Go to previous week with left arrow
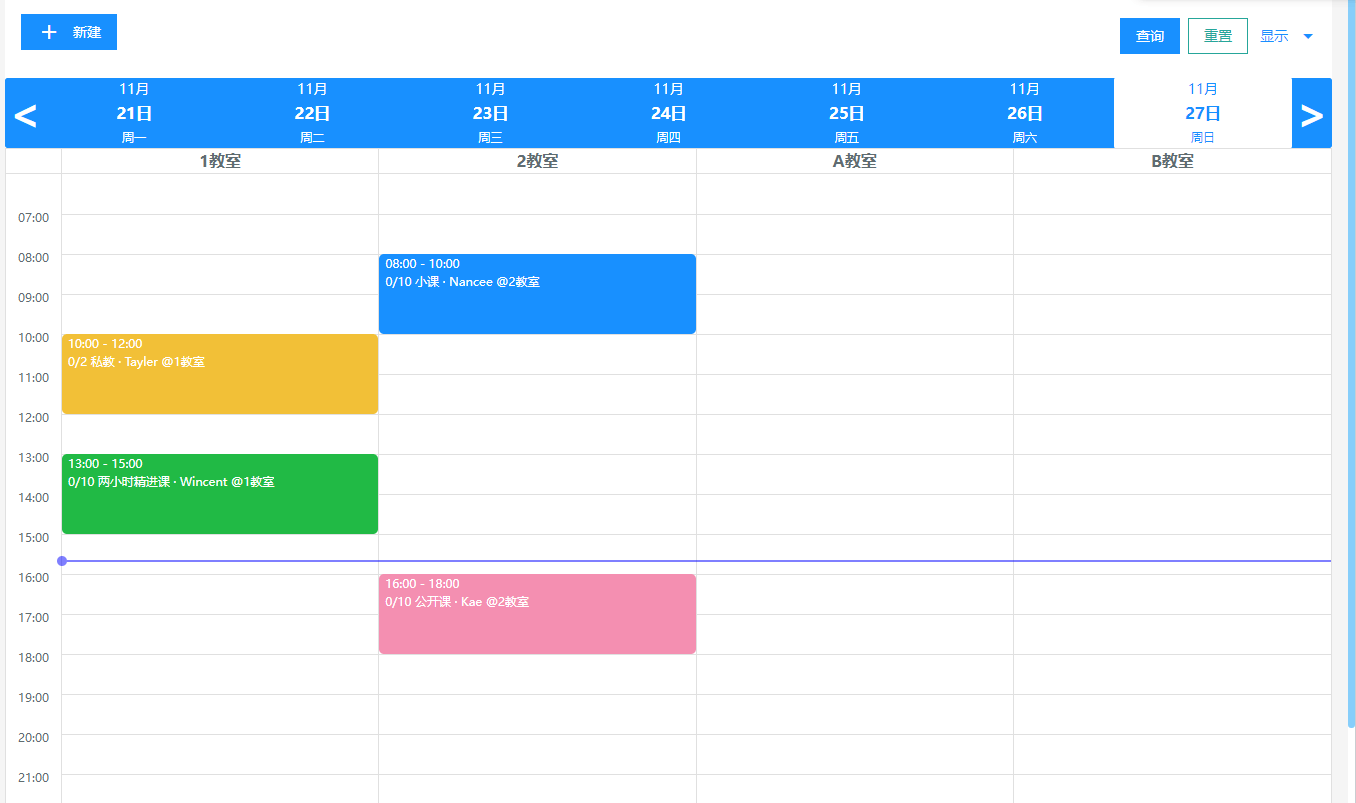The width and height of the screenshot is (1356, 803). [x=25, y=115]
